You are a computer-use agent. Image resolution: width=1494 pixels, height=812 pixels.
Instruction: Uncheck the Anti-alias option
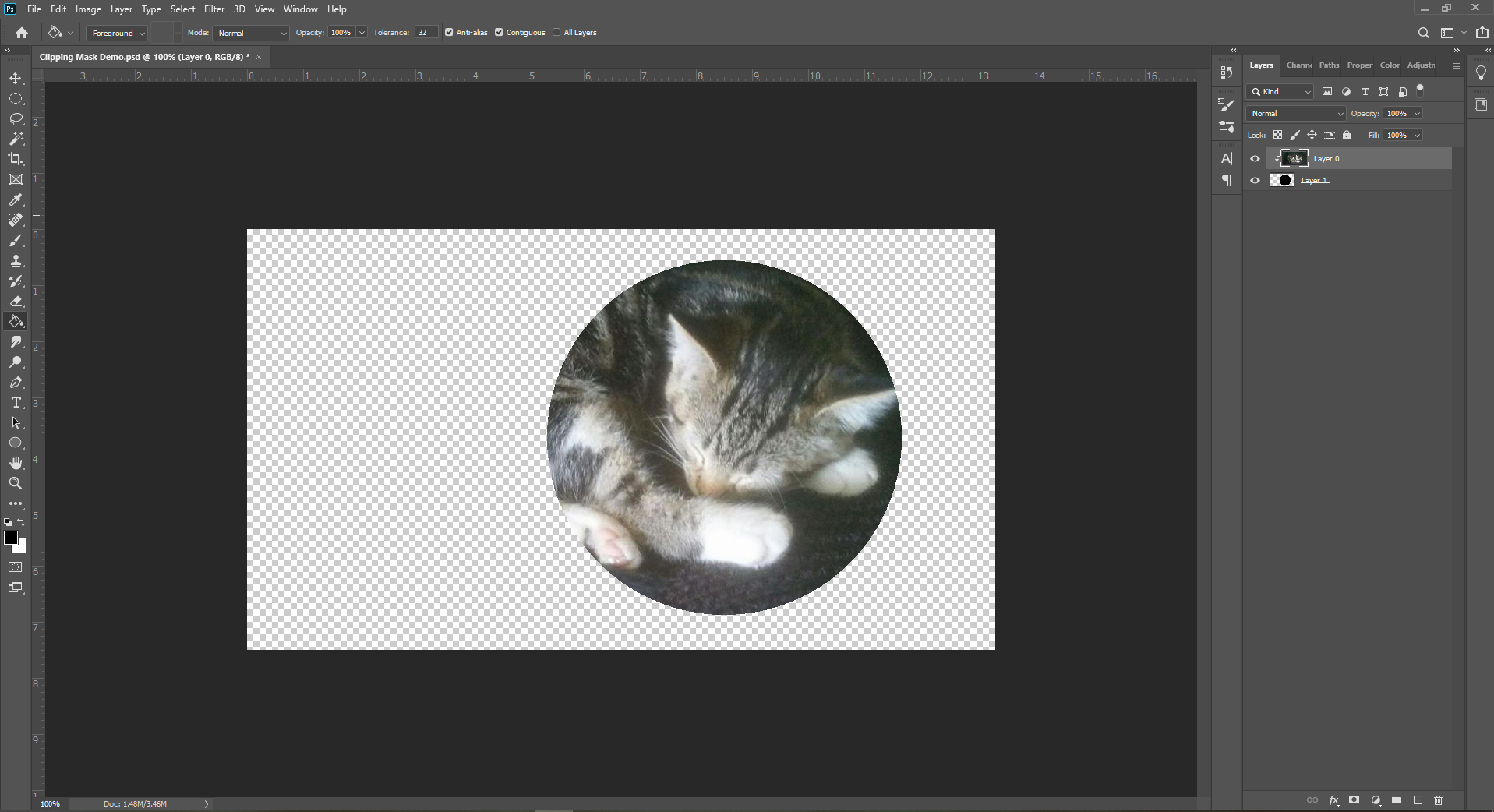pos(449,32)
